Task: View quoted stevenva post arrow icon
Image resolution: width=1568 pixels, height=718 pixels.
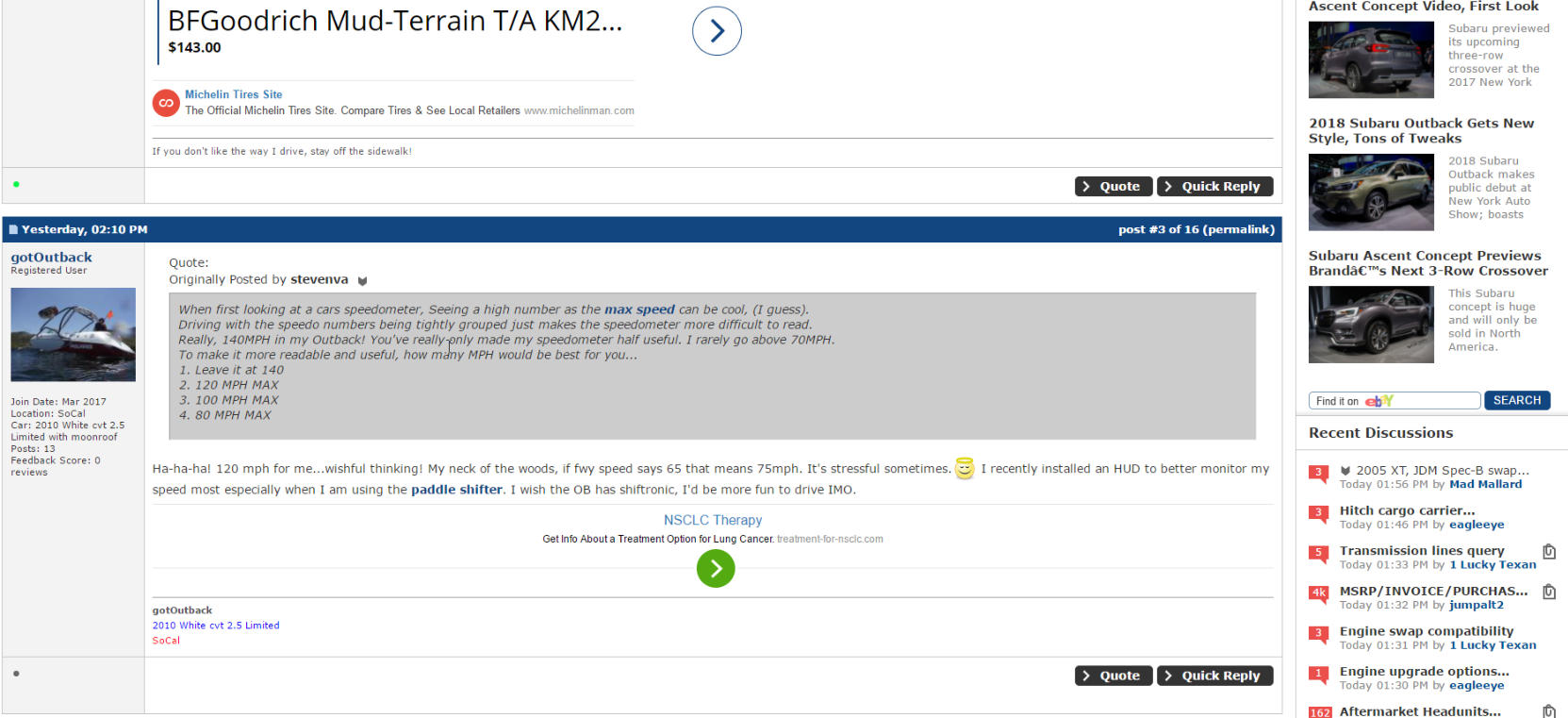Action: [362, 281]
